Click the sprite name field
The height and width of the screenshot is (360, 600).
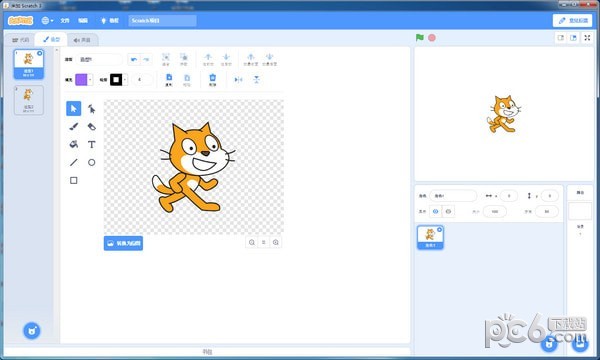453,196
